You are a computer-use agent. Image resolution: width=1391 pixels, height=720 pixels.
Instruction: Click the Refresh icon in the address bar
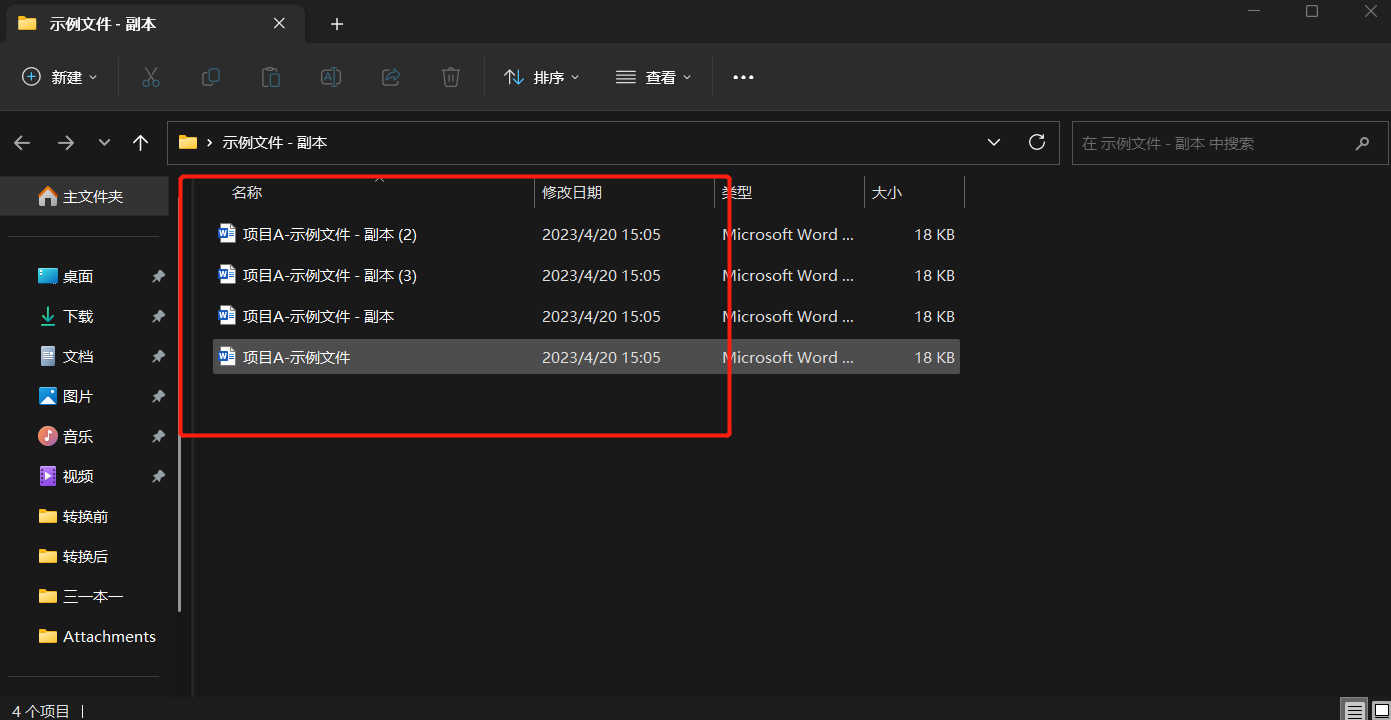(x=1036, y=142)
